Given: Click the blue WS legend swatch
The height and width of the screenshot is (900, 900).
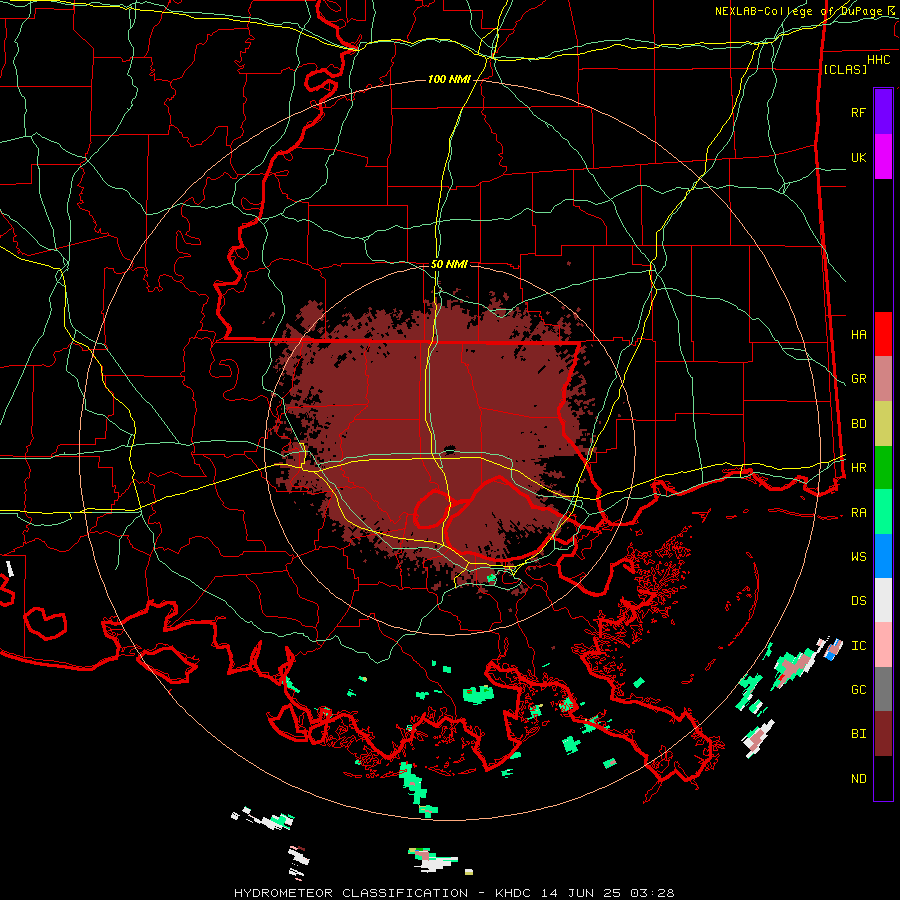Looking at the screenshot, I should point(883,556).
